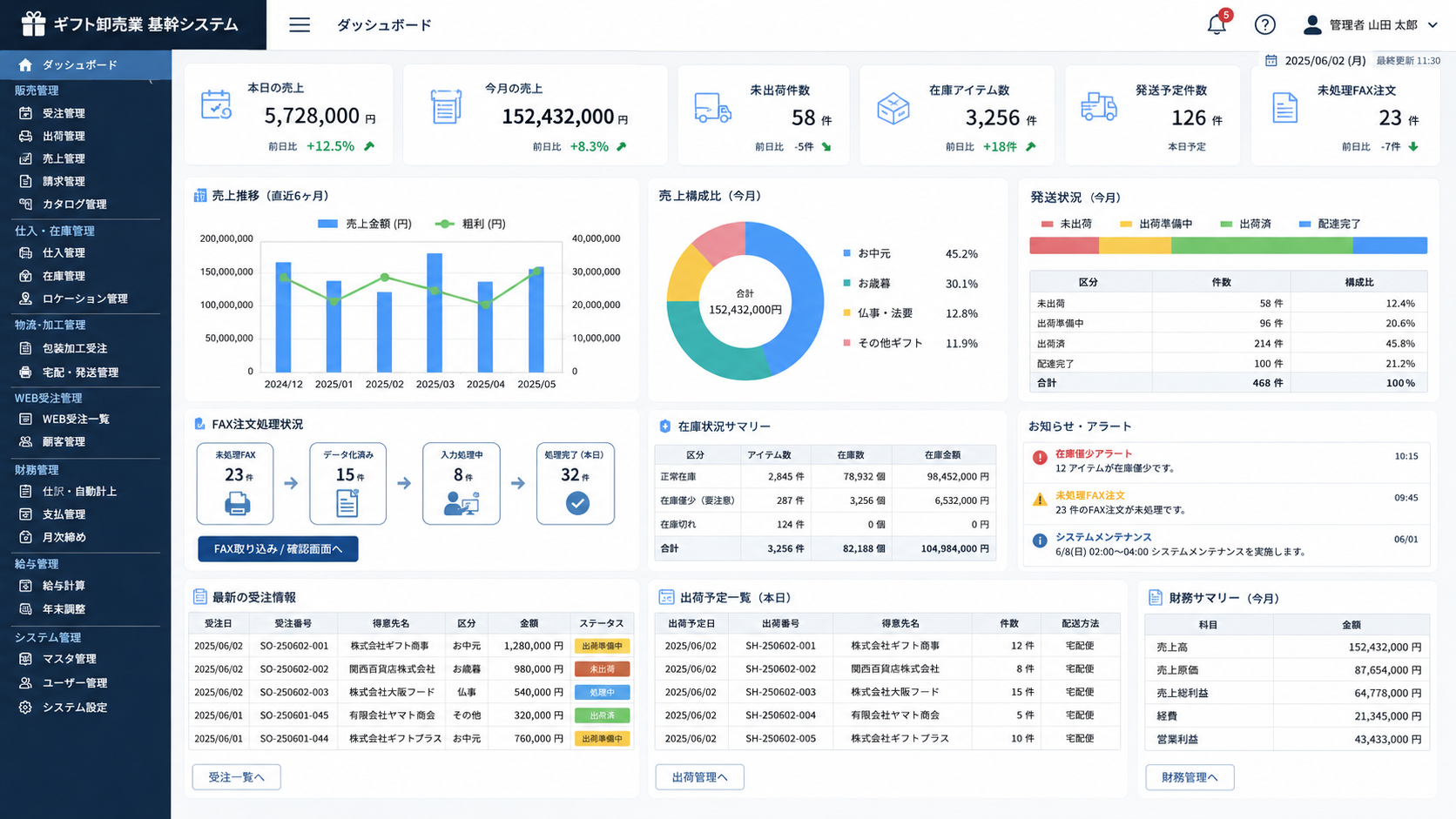1456x819 pixels.
Task: Click order number SO-250602-001
Action: (x=294, y=646)
